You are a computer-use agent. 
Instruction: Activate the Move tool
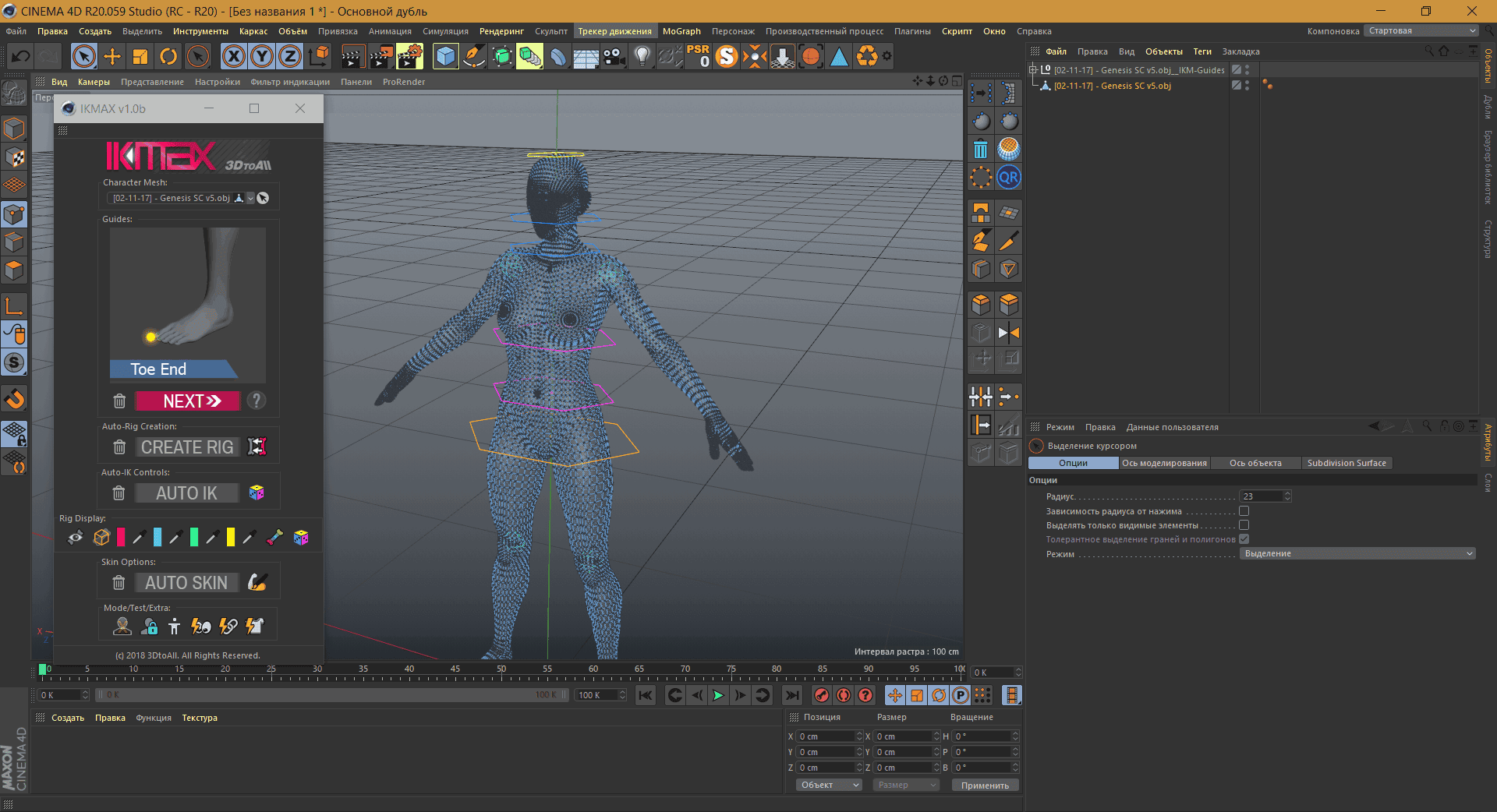(112, 56)
